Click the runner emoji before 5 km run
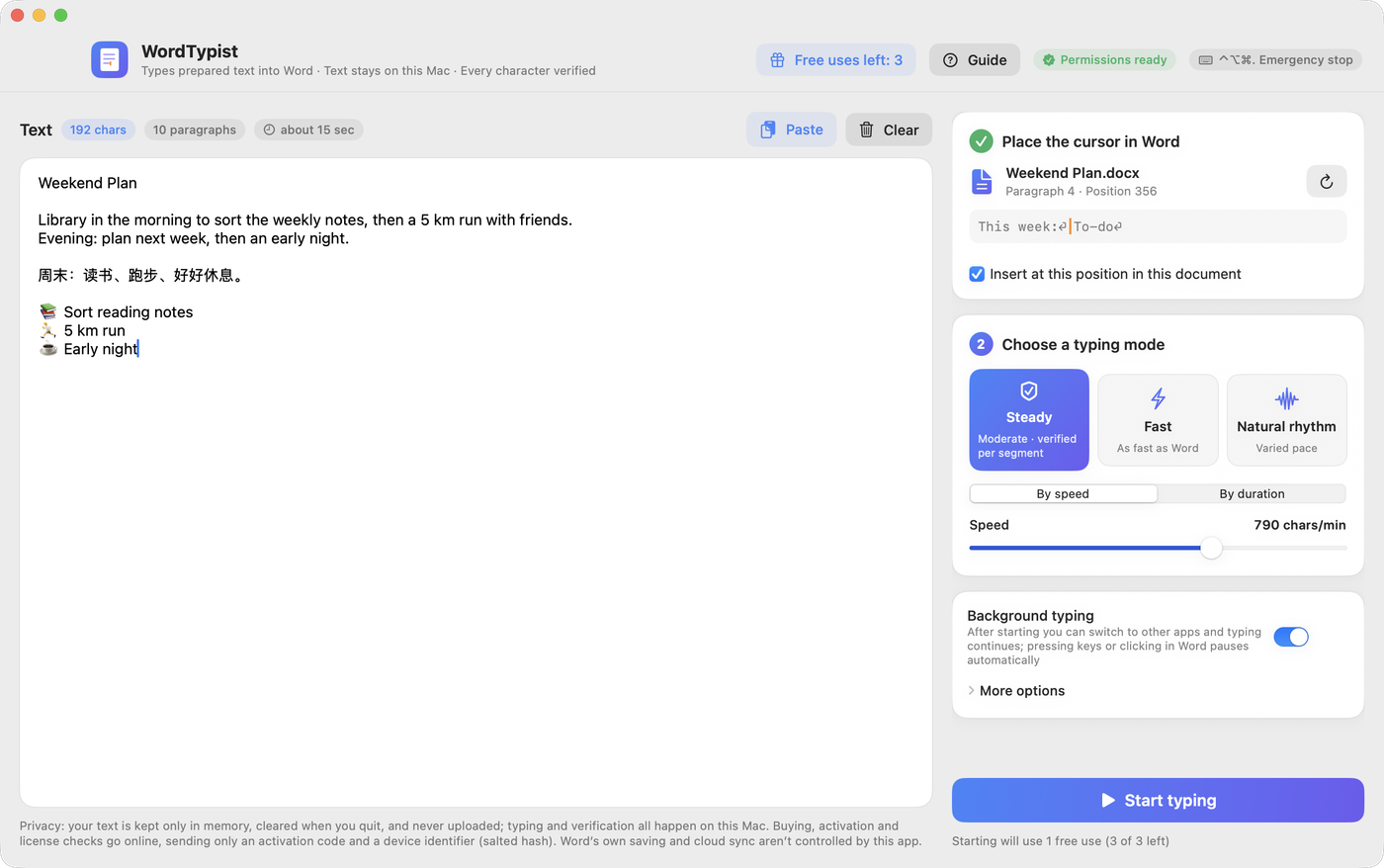Viewport: 1384px width, 868px height. 47,330
